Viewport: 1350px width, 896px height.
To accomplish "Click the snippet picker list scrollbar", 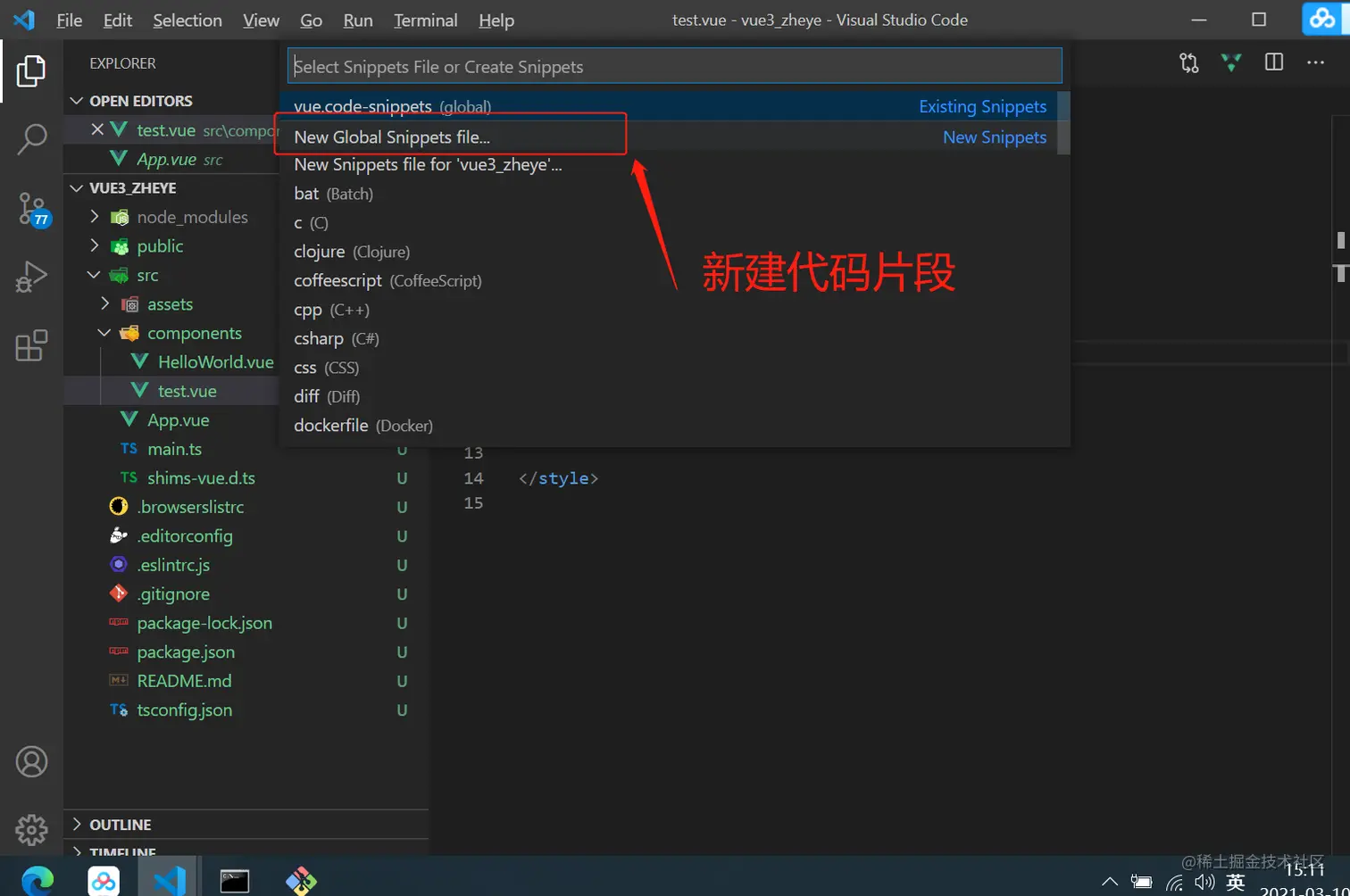I will pos(1063,123).
